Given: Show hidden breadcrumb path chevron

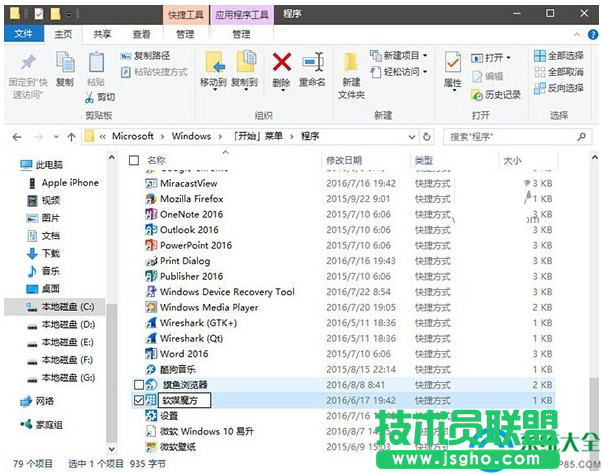Looking at the screenshot, I should [x=103, y=137].
